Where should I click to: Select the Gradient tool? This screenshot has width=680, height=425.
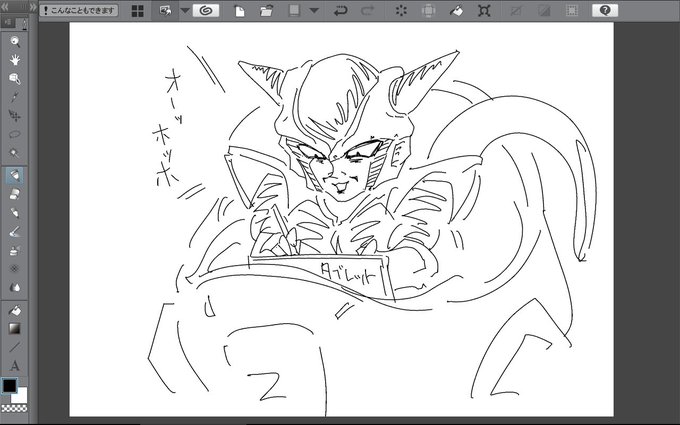(x=15, y=328)
